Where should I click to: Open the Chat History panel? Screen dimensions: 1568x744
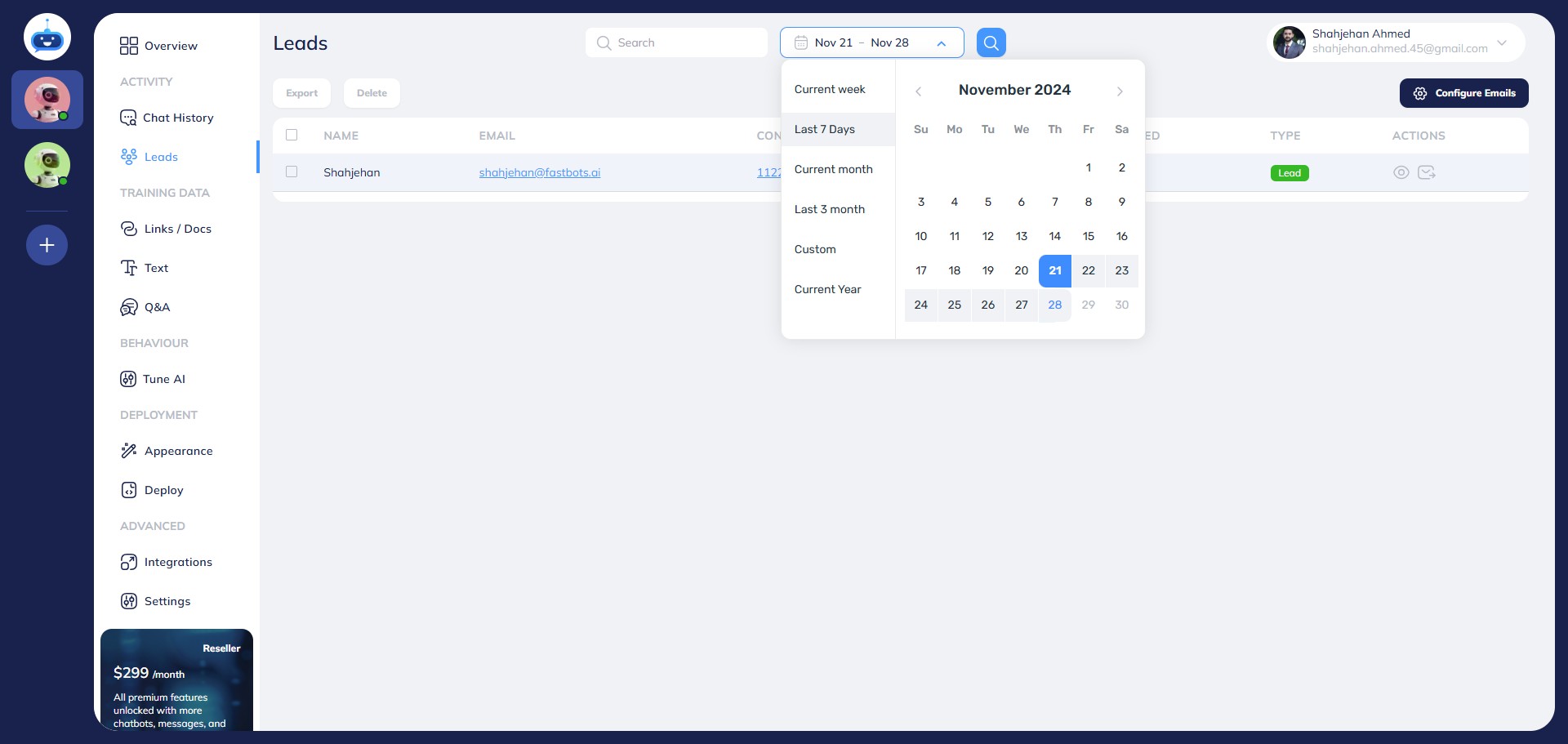coord(177,118)
